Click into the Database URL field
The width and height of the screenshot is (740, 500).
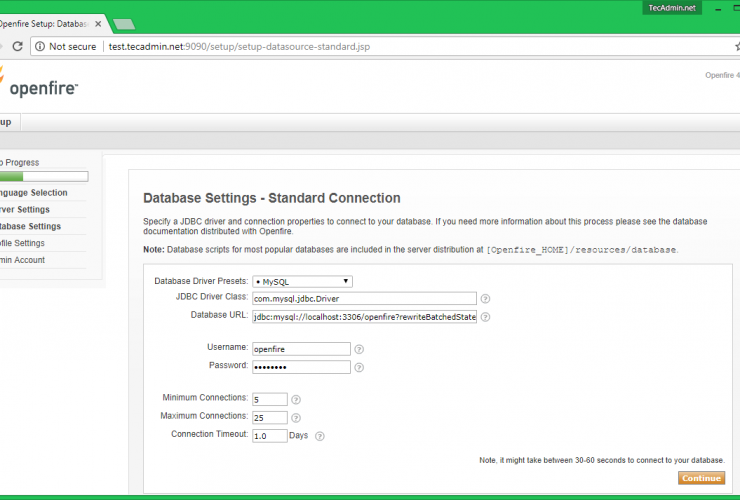(x=364, y=317)
